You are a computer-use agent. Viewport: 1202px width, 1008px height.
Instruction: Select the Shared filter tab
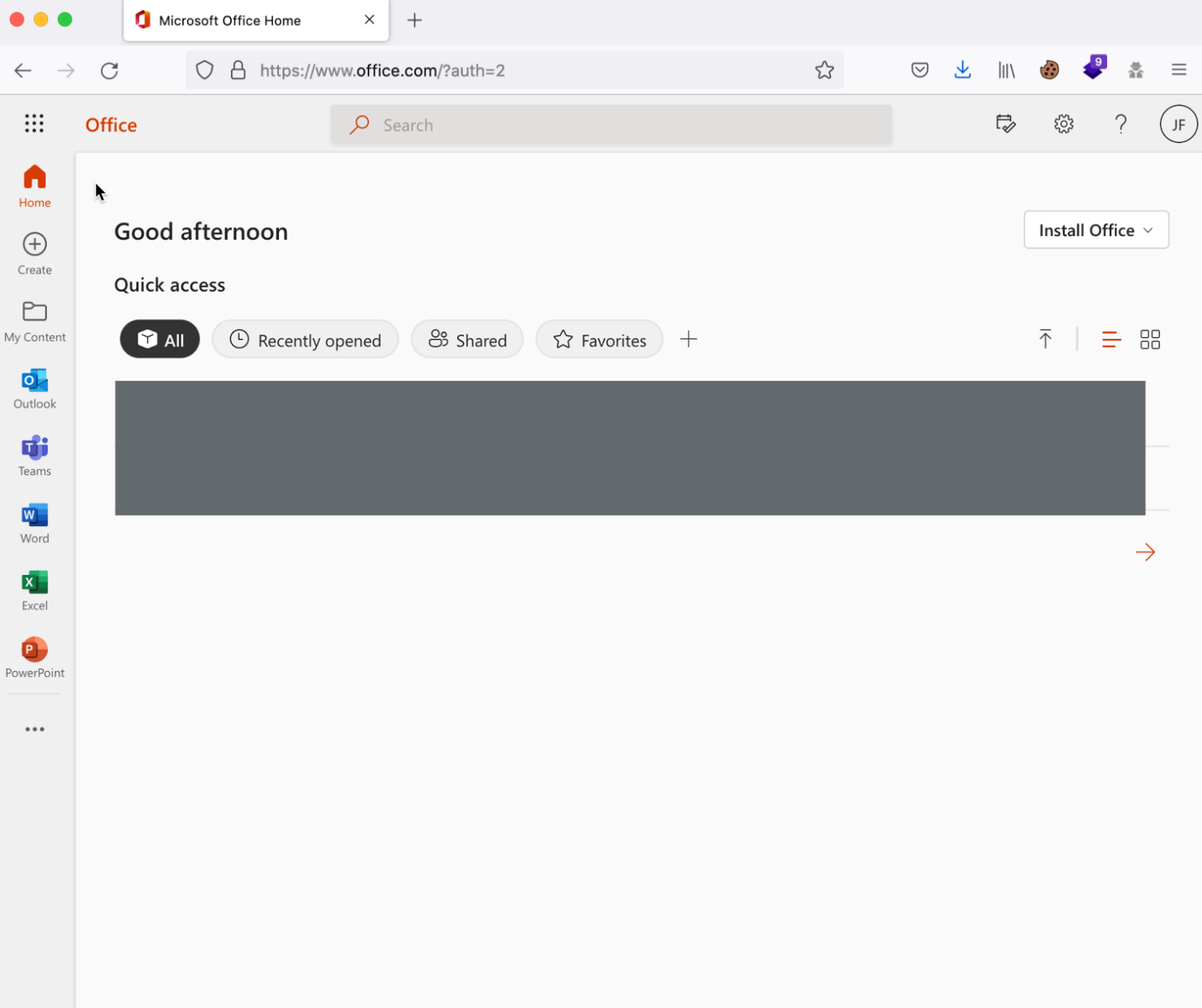pyautogui.click(x=467, y=340)
